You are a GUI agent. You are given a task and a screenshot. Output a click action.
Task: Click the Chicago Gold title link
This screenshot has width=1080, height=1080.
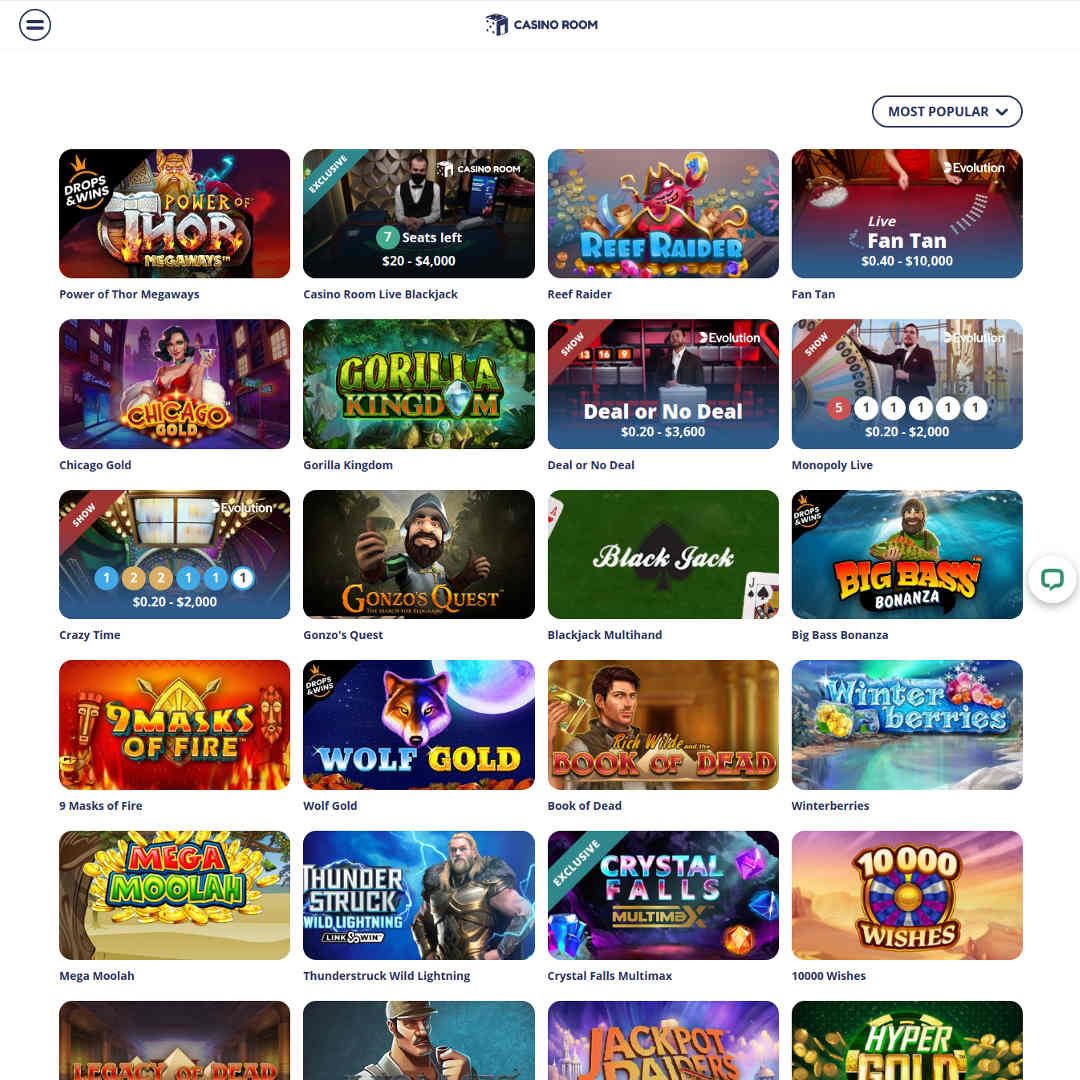[x=95, y=465]
